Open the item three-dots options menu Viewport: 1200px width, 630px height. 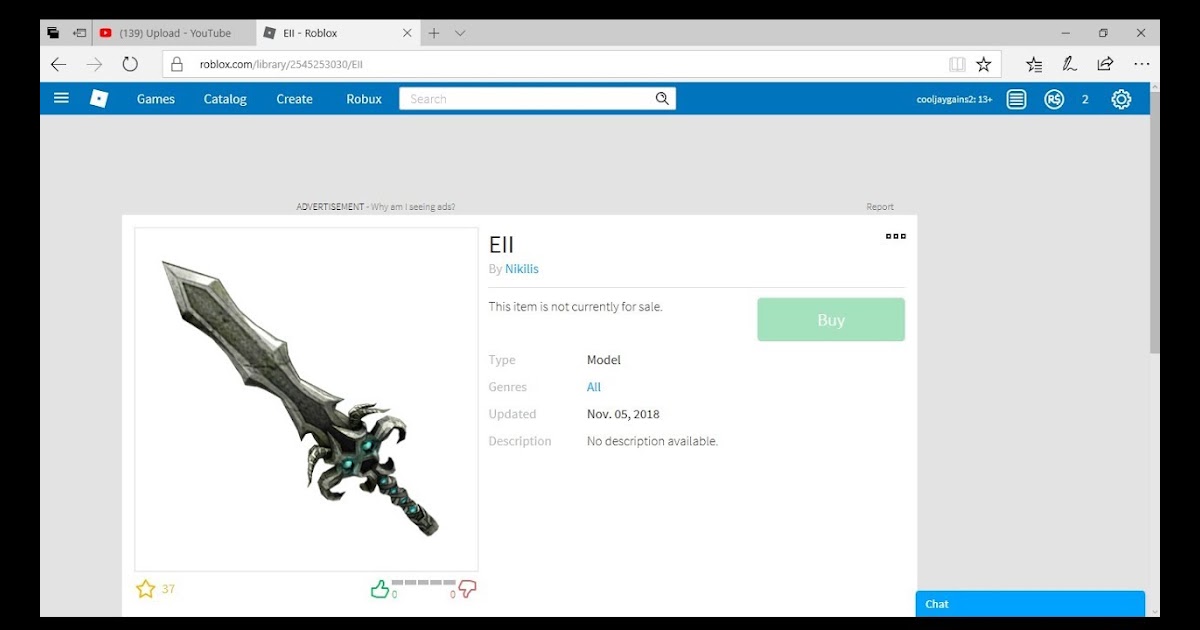click(x=895, y=236)
